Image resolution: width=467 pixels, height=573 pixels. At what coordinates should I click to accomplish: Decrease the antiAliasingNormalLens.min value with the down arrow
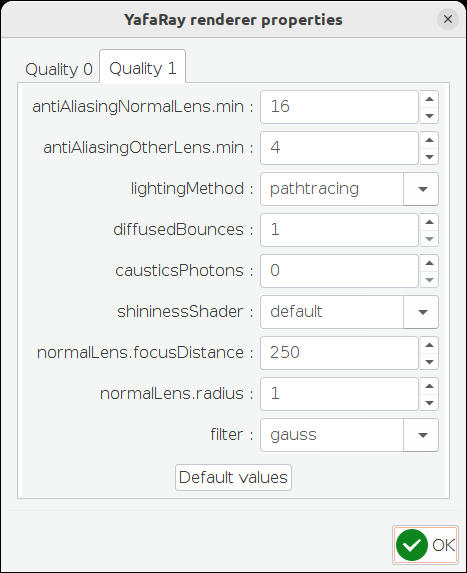429,115
